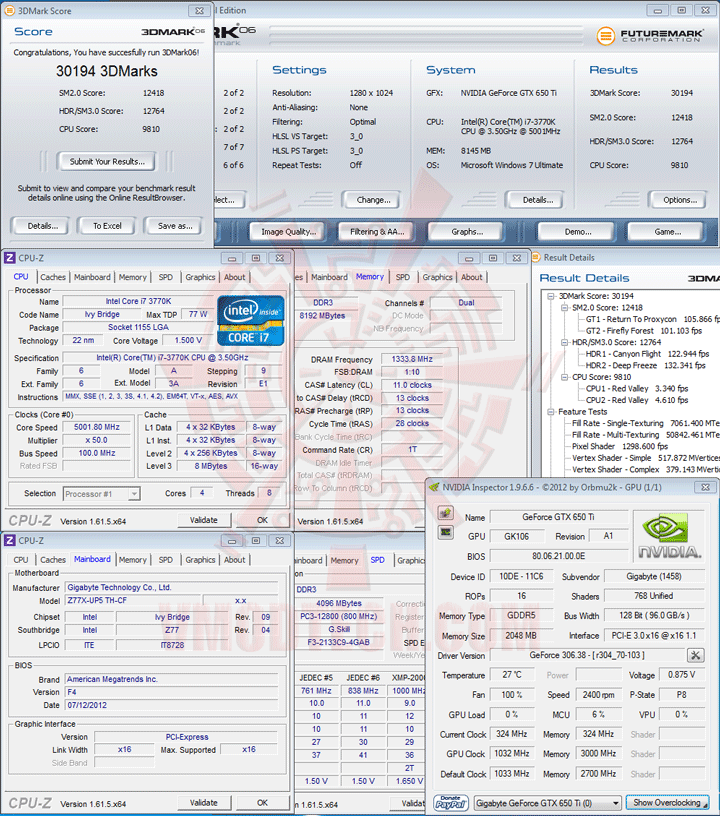This screenshot has width=720, height=816.
Task: Click Change... under Settings
Action: pos(373,200)
